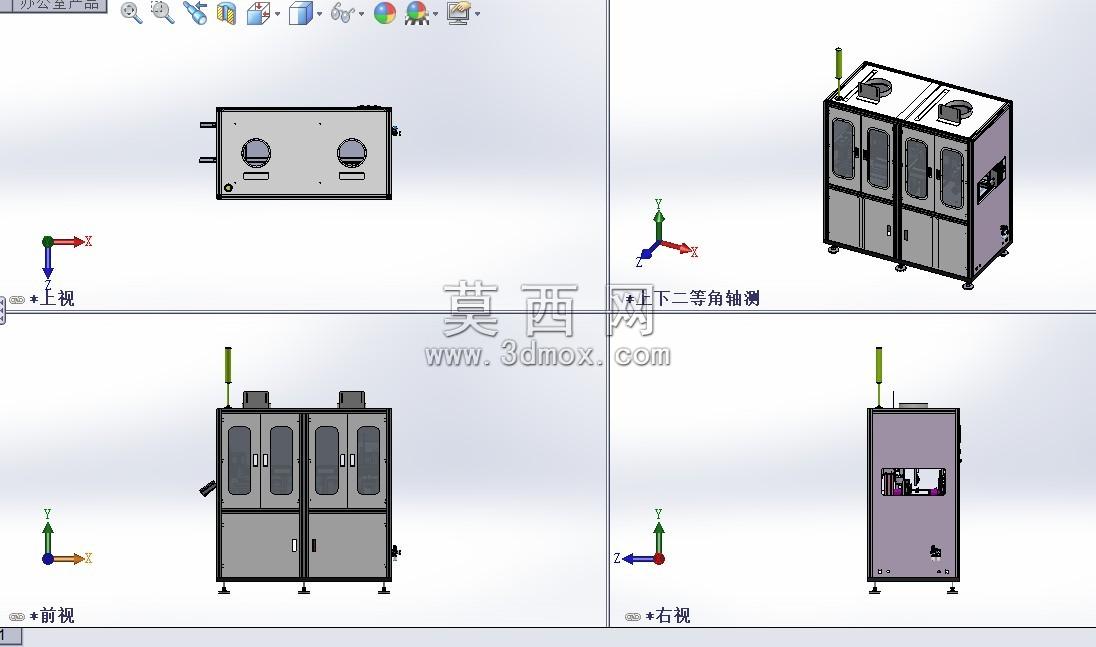Click the Previous View icon

point(195,13)
